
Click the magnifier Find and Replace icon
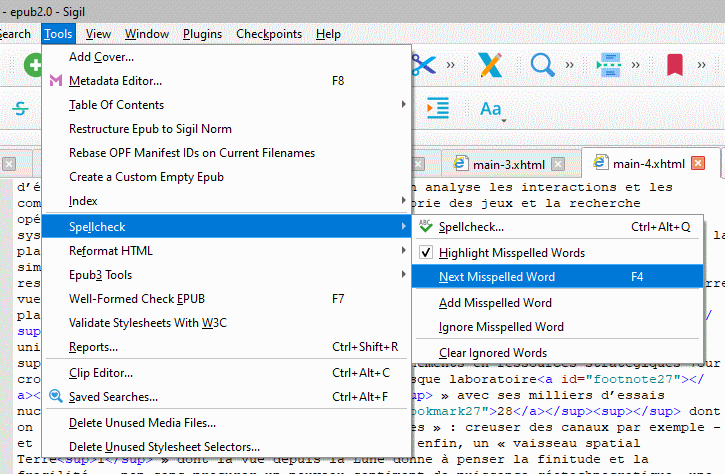point(543,65)
